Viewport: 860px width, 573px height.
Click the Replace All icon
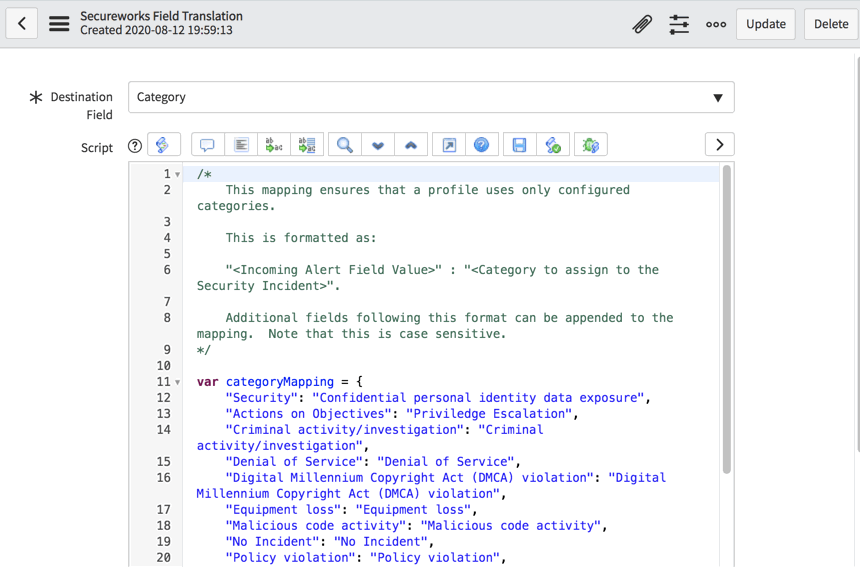point(307,145)
